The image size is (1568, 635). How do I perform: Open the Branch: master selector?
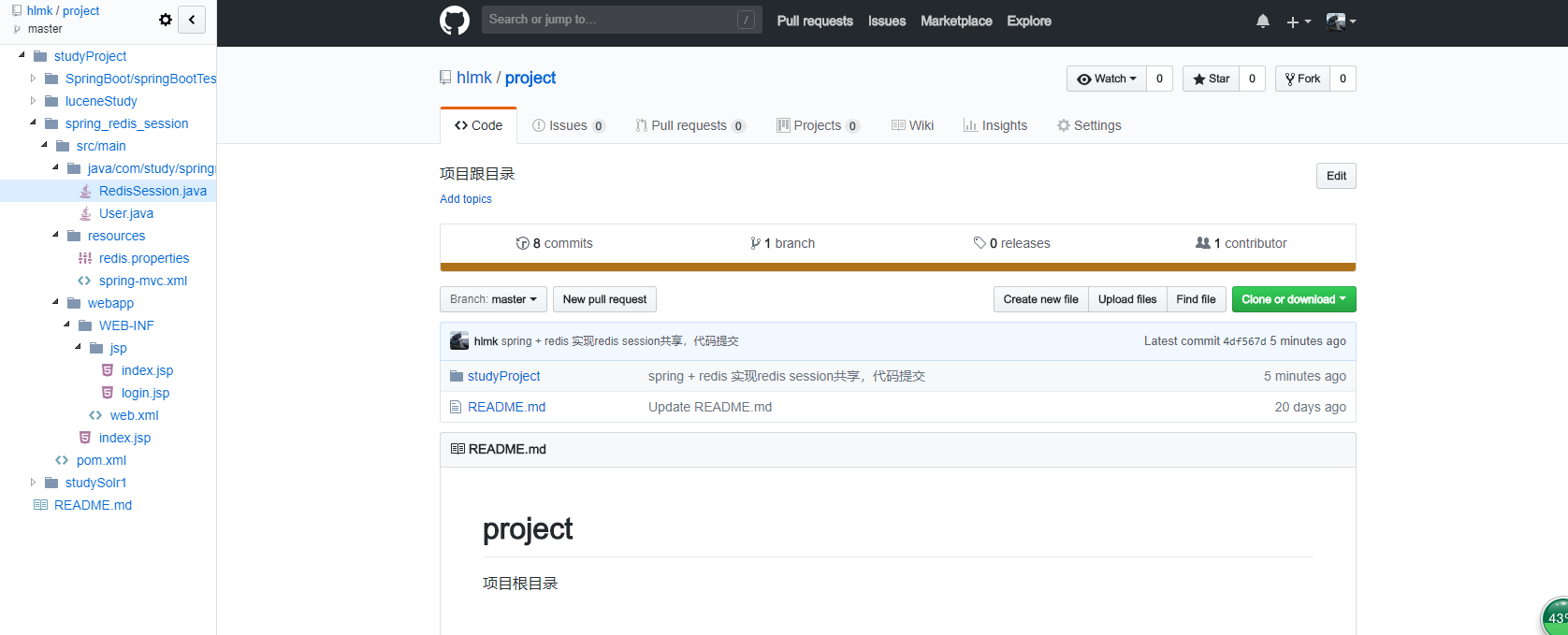(x=494, y=299)
